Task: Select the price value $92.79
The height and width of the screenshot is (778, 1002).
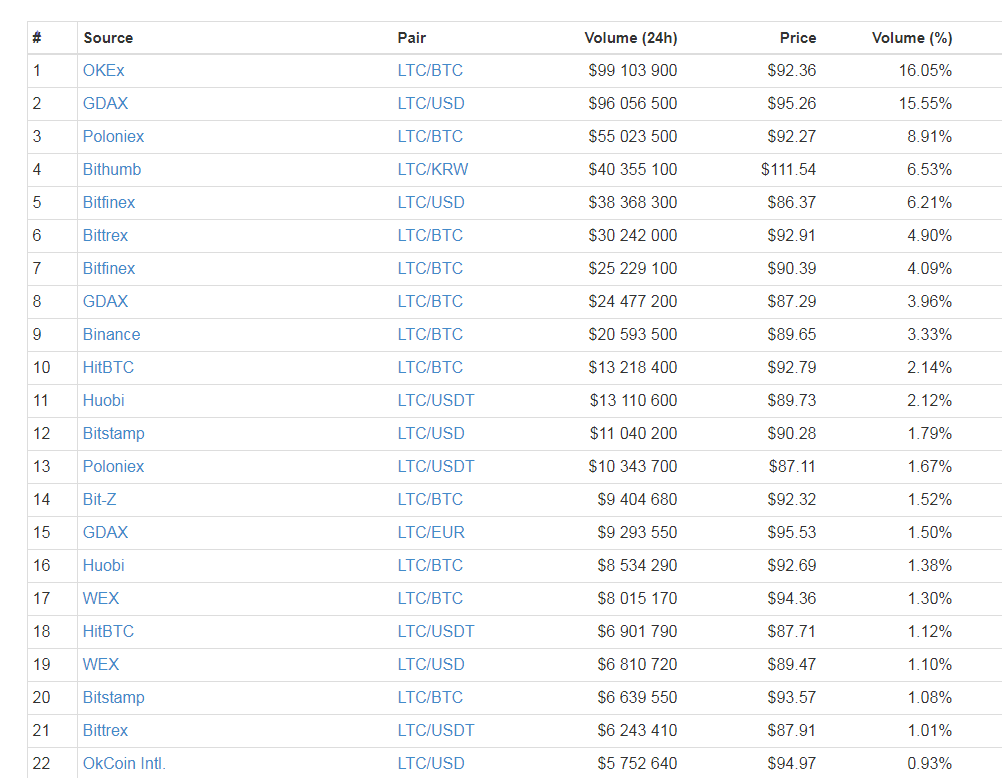Action: [792, 368]
